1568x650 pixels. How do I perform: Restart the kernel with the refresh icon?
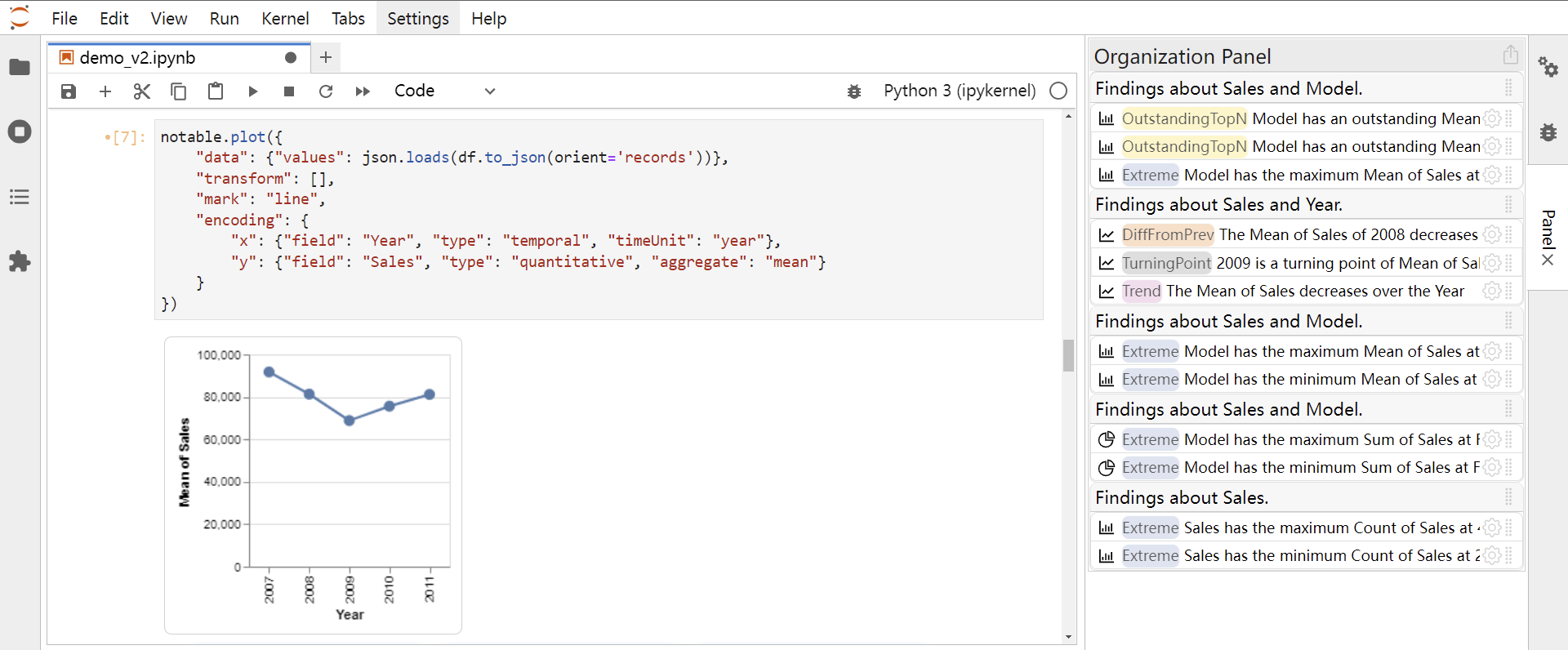(x=326, y=91)
